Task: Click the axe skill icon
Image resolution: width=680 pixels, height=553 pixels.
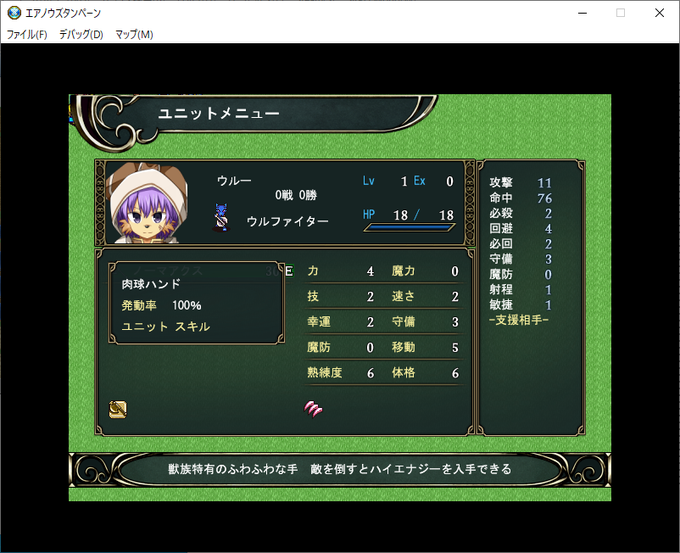Action: click(x=118, y=409)
